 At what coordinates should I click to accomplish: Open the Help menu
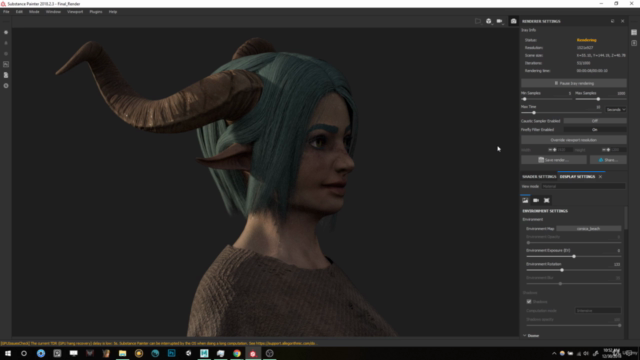[x=113, y=12]
